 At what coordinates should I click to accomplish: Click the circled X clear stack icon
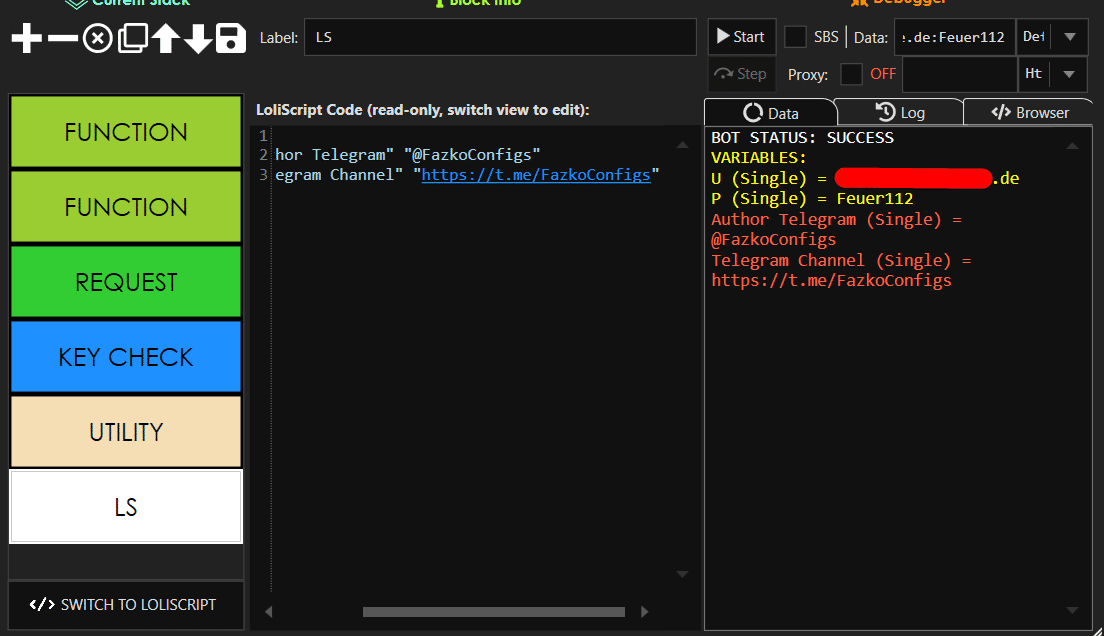[x=96, y=37]
